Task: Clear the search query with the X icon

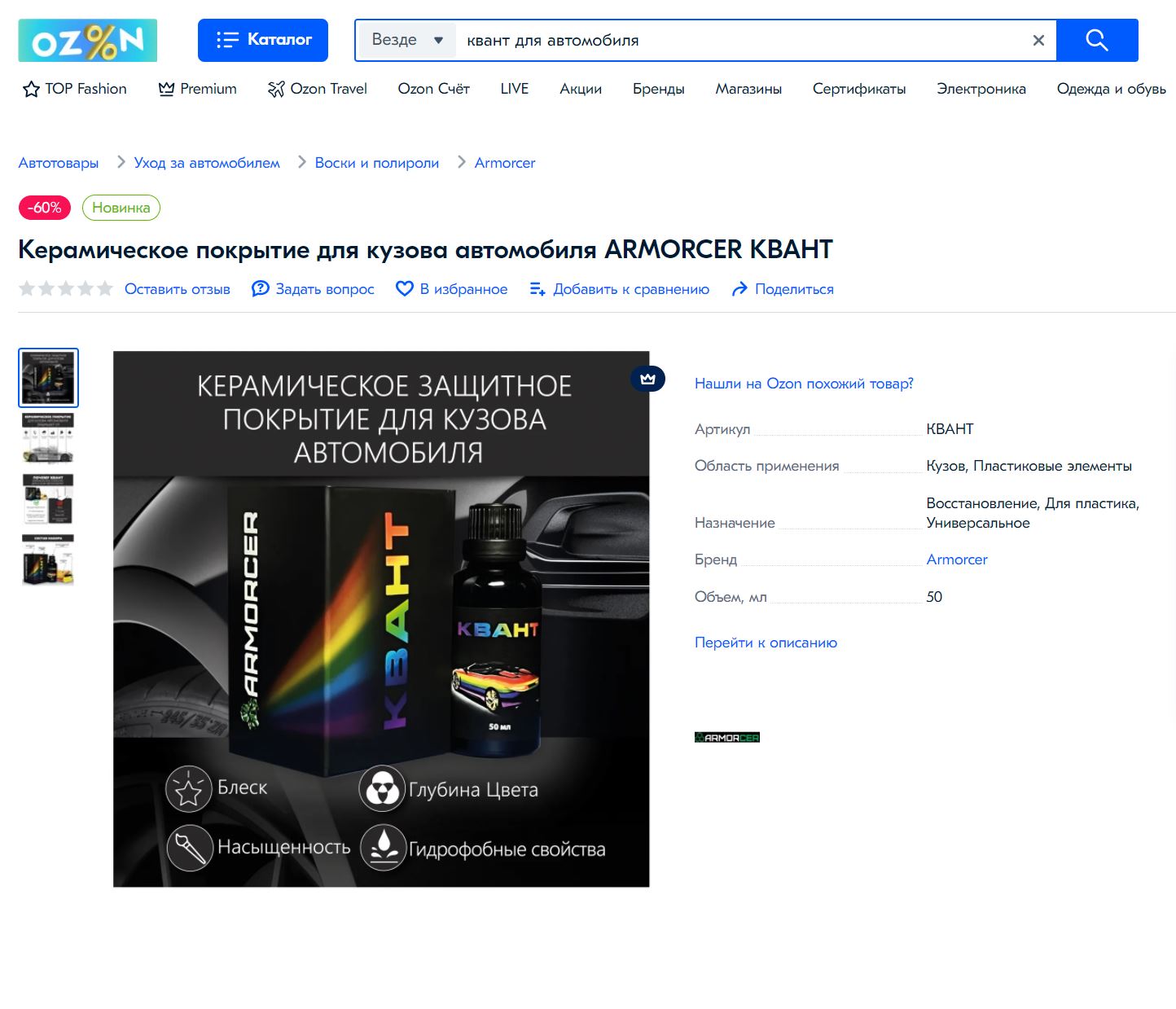Action: click(1038, 40)
